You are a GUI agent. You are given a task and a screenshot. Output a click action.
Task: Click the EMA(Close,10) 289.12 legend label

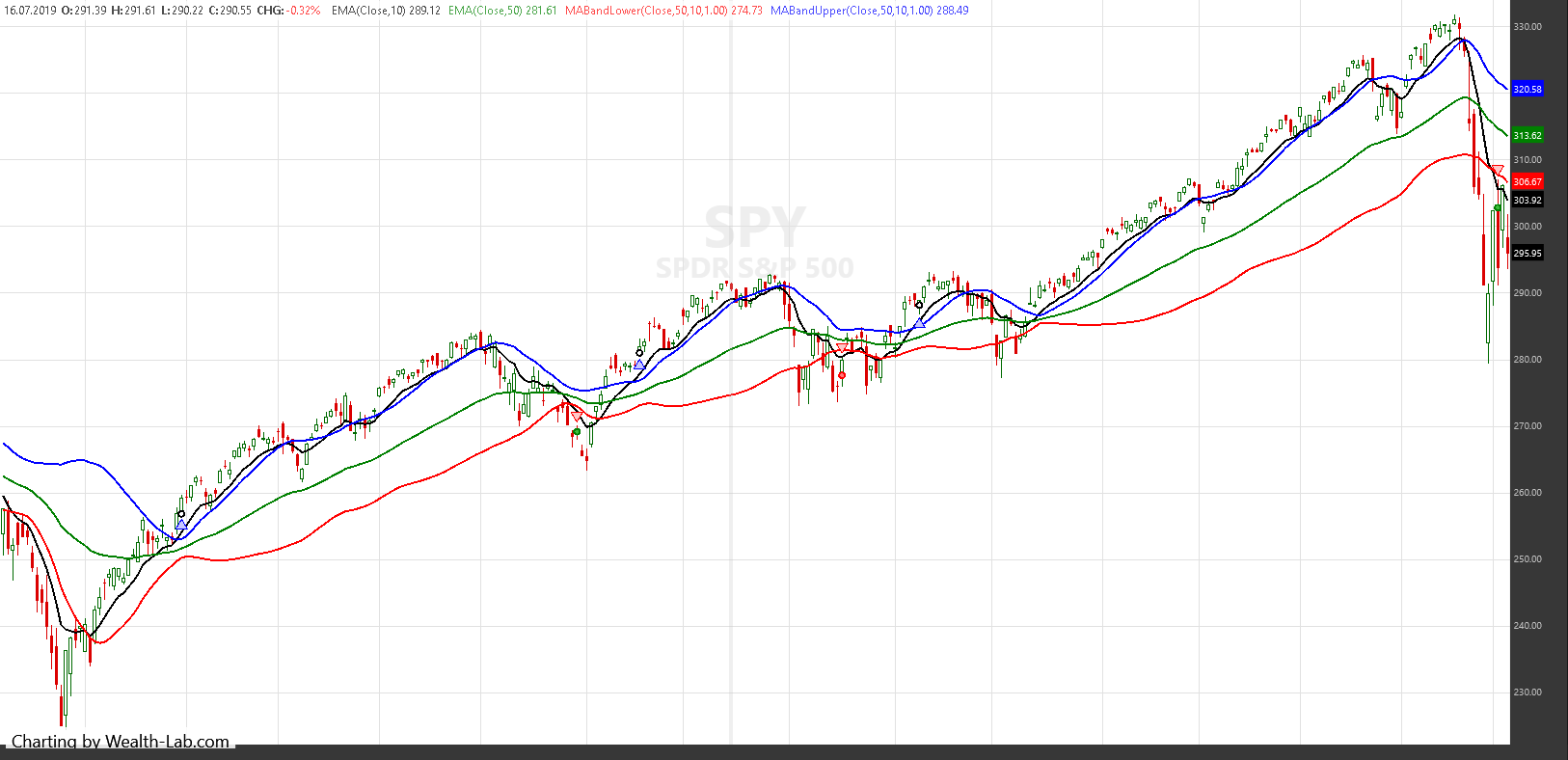point(386,11)
